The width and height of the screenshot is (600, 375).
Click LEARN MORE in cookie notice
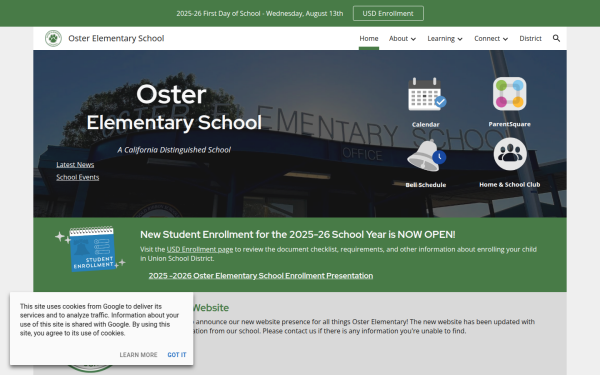138,355
